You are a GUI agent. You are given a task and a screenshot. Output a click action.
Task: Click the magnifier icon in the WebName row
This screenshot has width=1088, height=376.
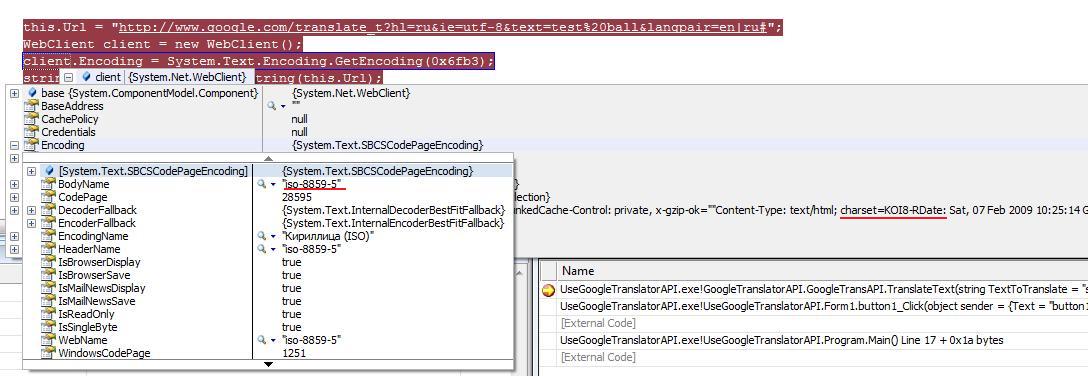pyautogui.click(x=262, y=340)
